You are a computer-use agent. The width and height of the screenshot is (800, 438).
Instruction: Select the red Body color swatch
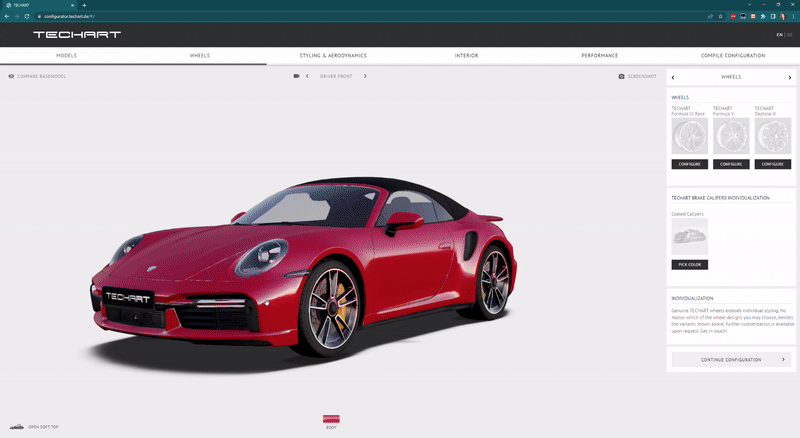[x=331, y=419]
